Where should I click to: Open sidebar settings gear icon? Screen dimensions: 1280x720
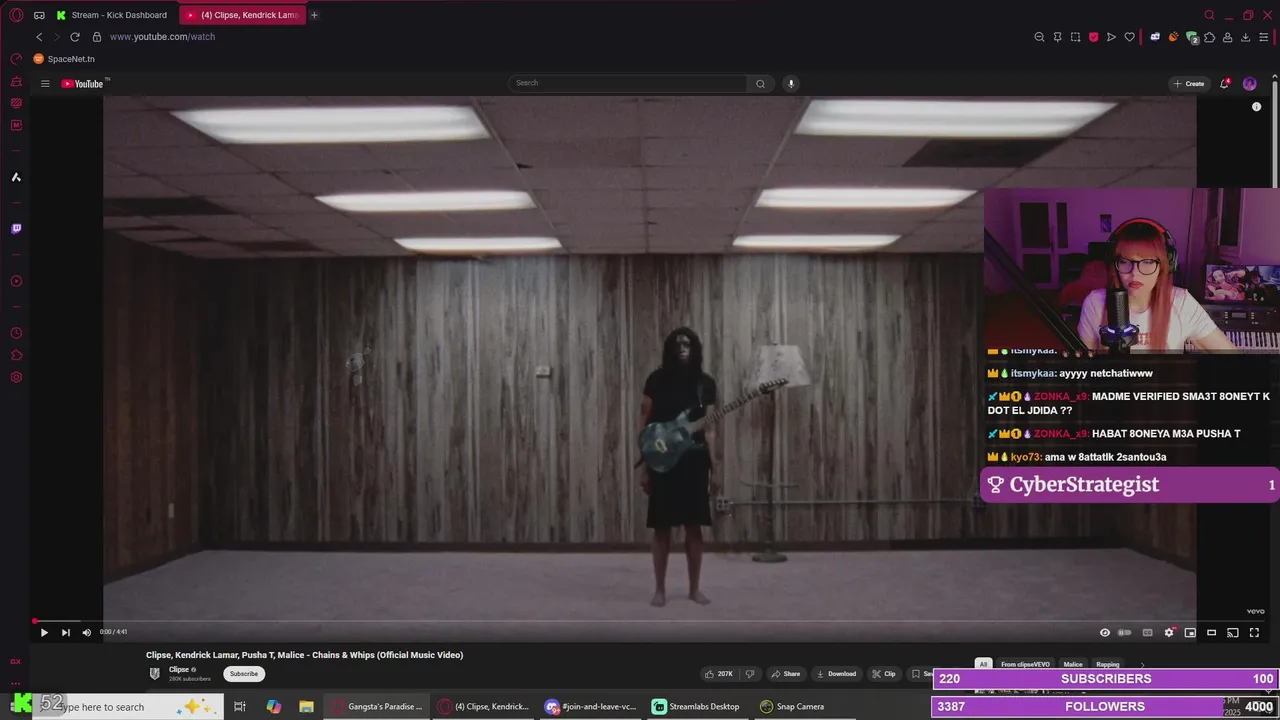pyautogui.click(x=16, y=377)
